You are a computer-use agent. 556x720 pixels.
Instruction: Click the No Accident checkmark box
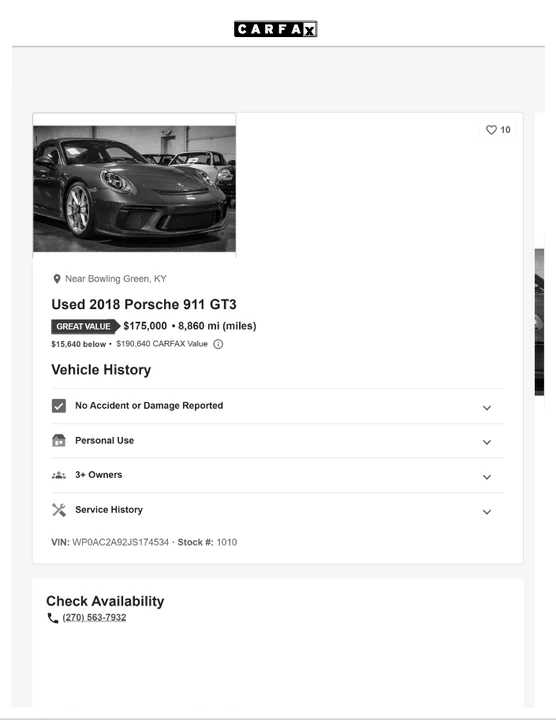(x=59, y=406)
